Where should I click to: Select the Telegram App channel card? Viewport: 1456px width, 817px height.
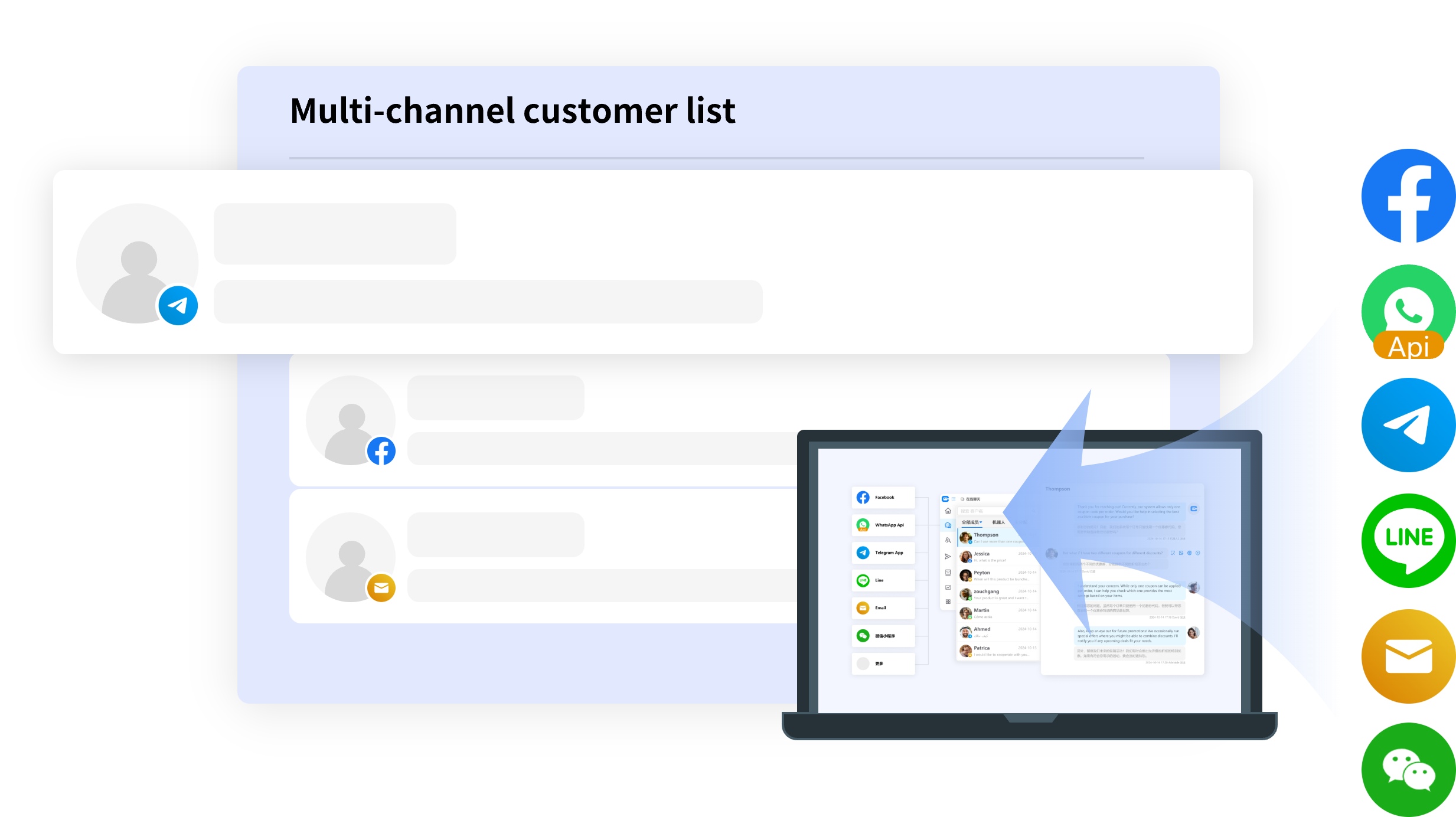(x=883, y=553)
